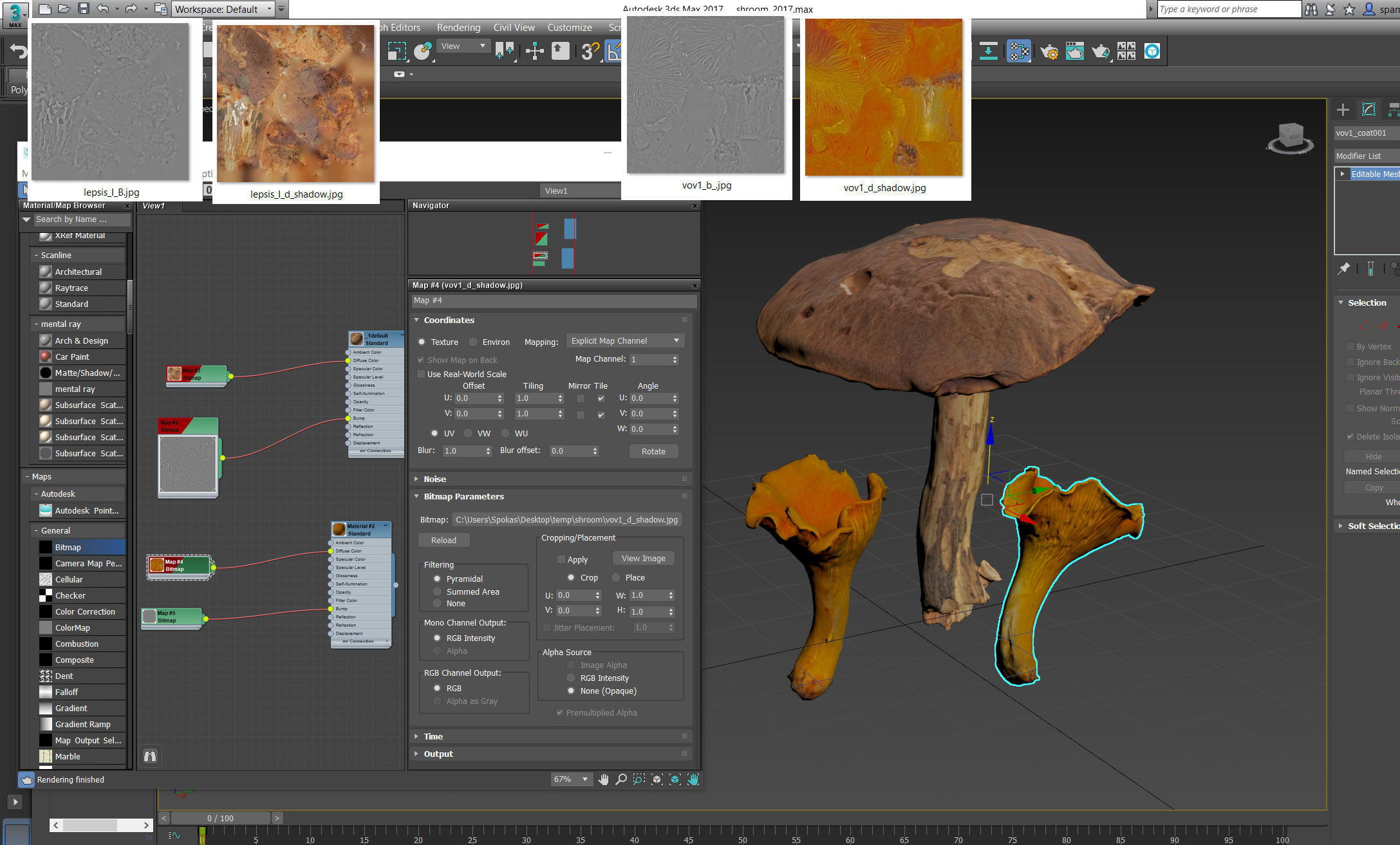The width and height of the screenshot is (1400, 845).
Task: Select the Pan hand tool in material editor
Action: point(603,779)
